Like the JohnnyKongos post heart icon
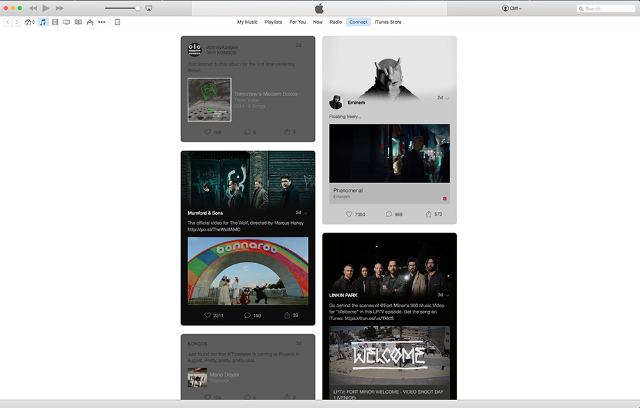This screenshot has width=640, height=408. coord(207,132)
